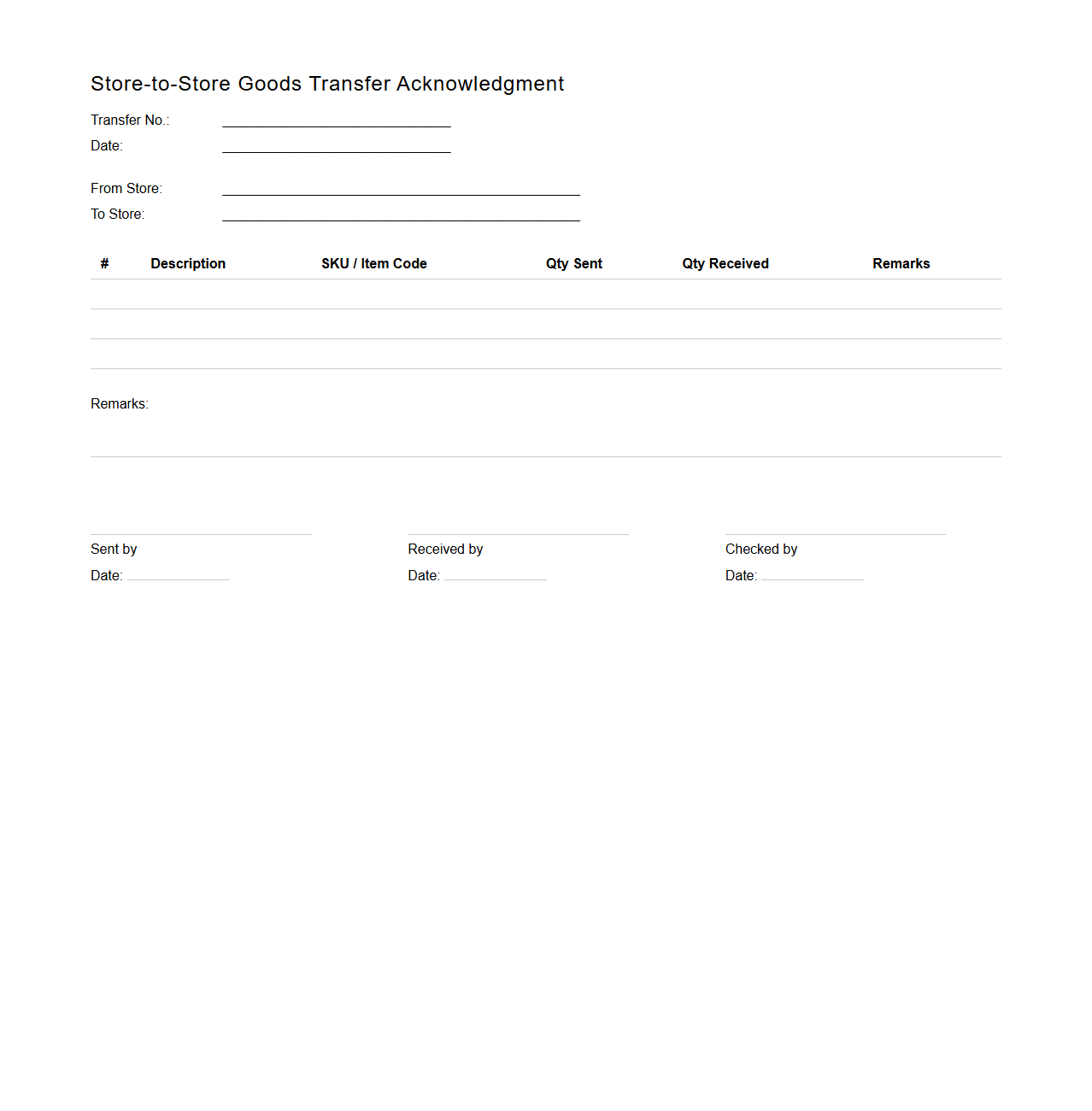Viewport: 1092px width, 1111px height.
Task: Click the Remarks column header
Action: (901, 263)
